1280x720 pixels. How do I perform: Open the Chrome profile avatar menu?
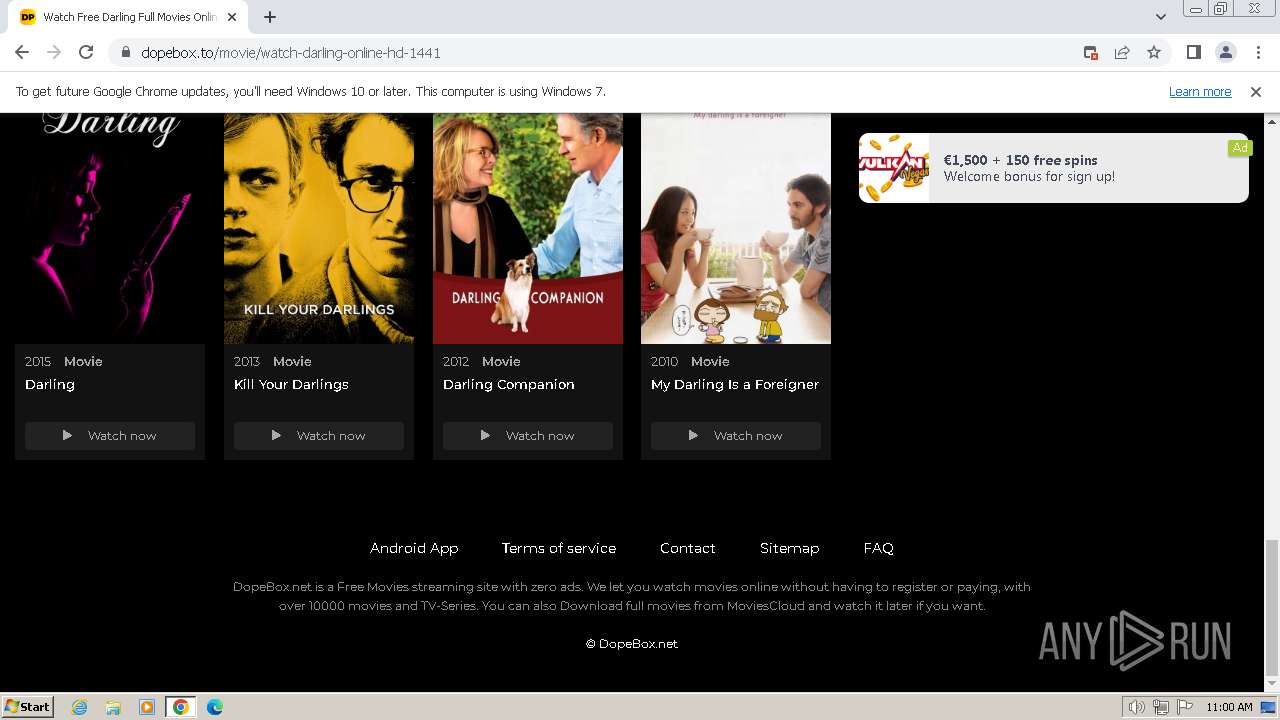[1225, 53]
